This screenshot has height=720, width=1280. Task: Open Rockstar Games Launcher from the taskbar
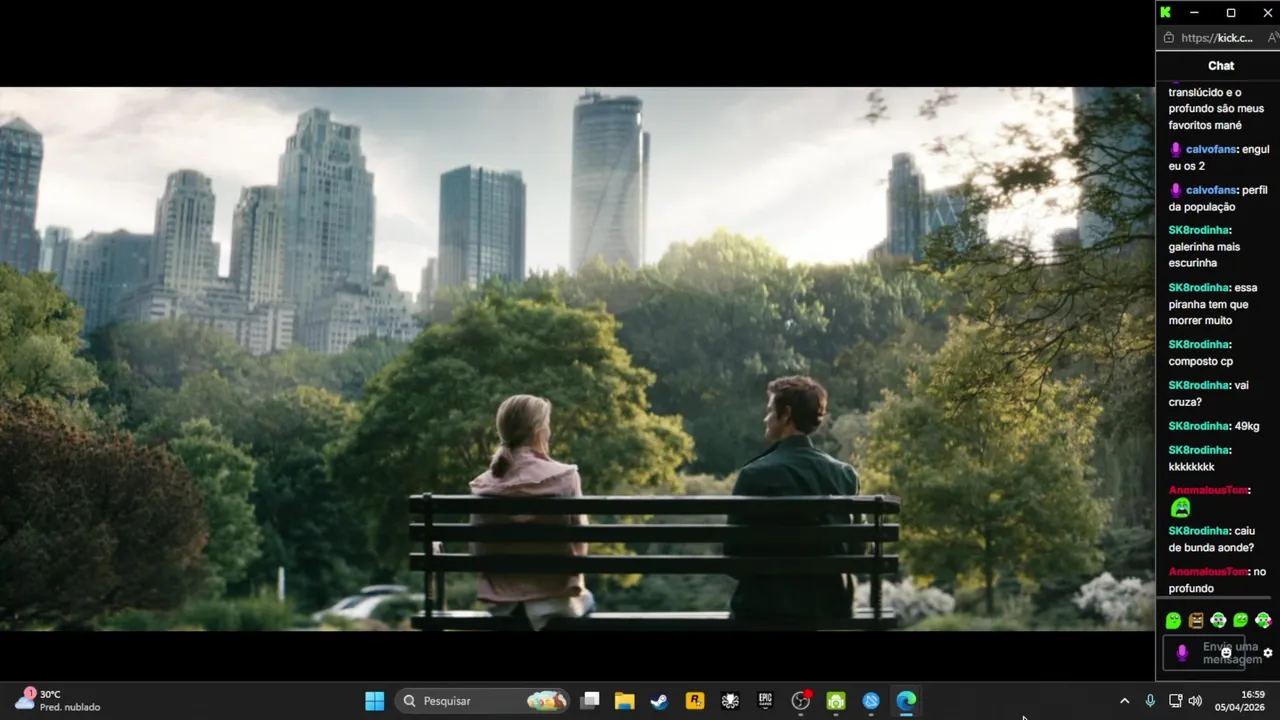point(694,701)
